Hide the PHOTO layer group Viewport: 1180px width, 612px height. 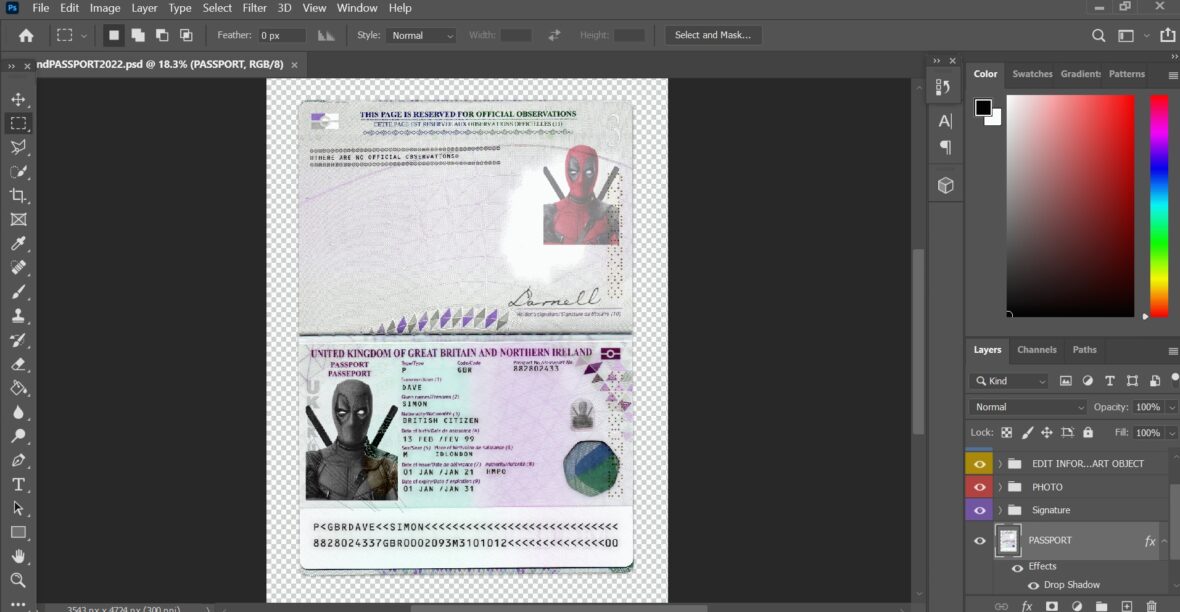tap(979, 487)
